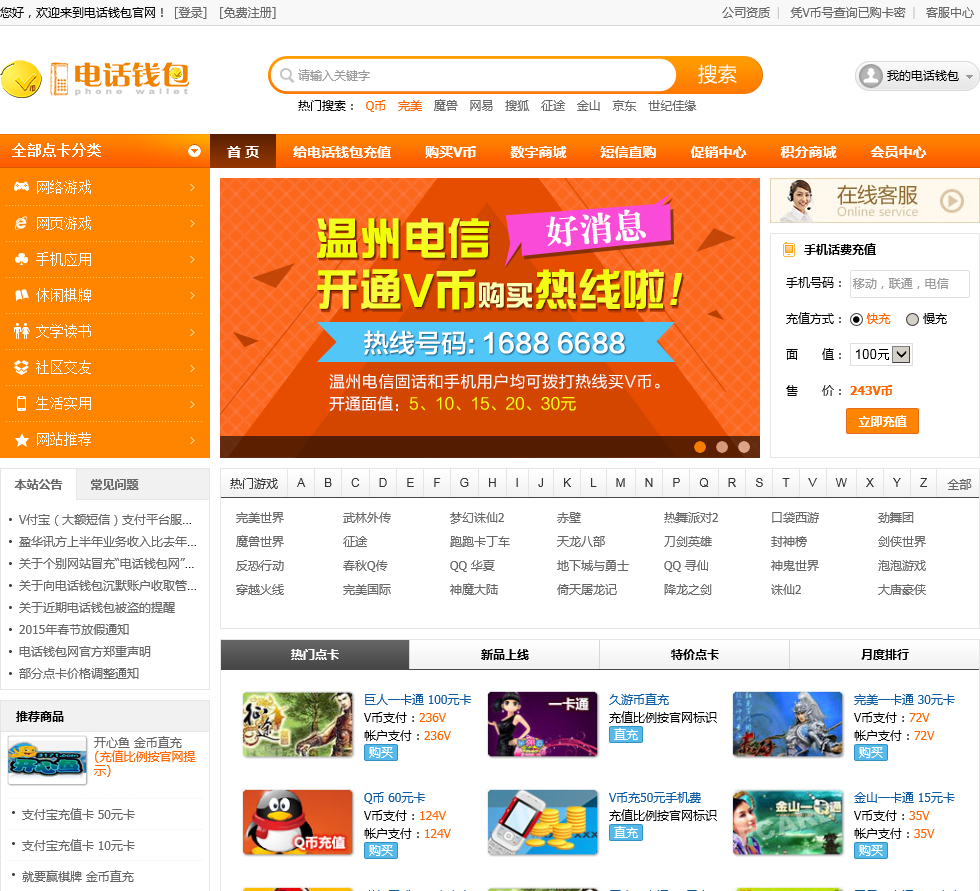The height and width of the screenshot is (891, 980).
Task: Focus the 手机号码 input field
Action: tap(909, 284)
